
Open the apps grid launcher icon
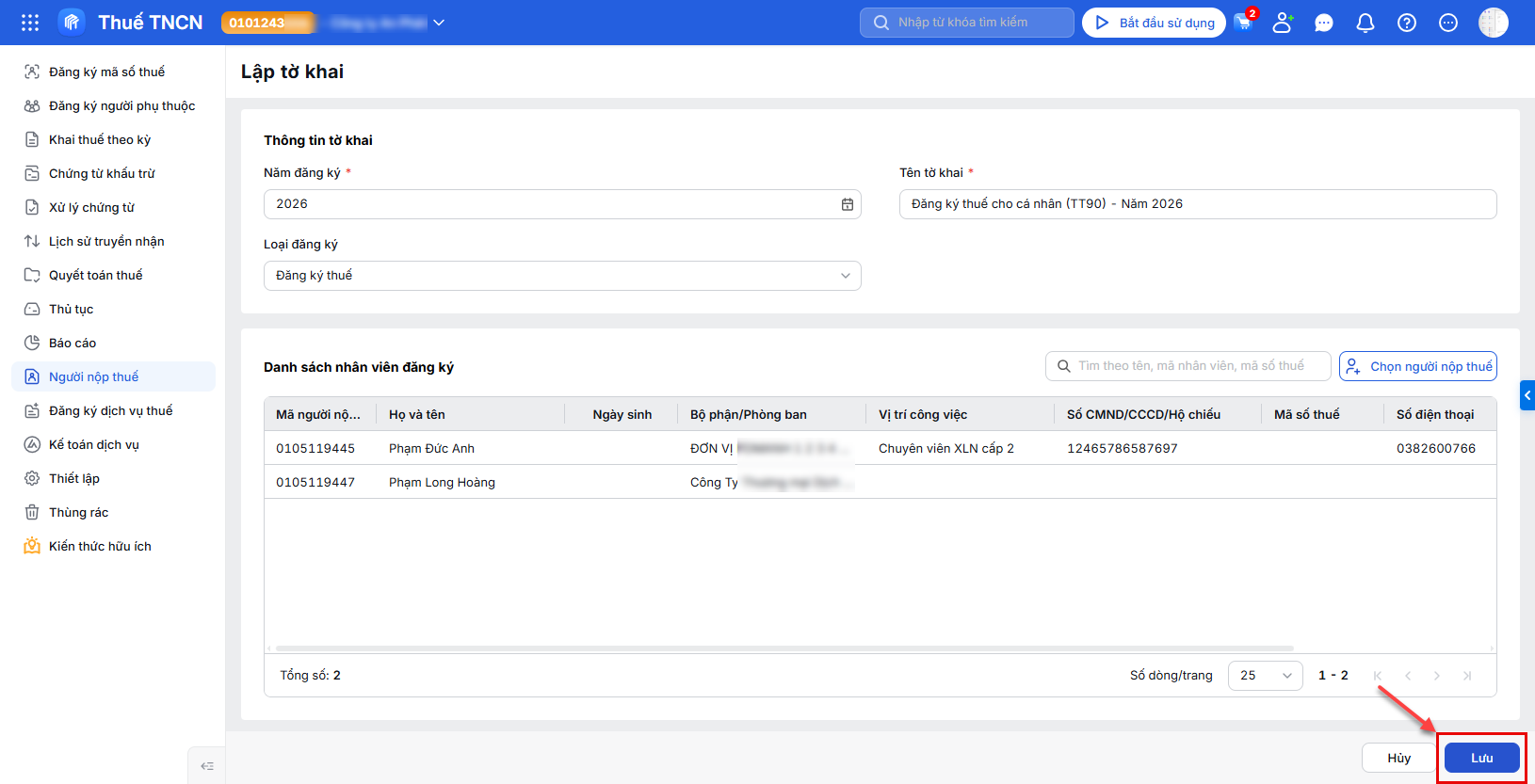coord(30,23)
